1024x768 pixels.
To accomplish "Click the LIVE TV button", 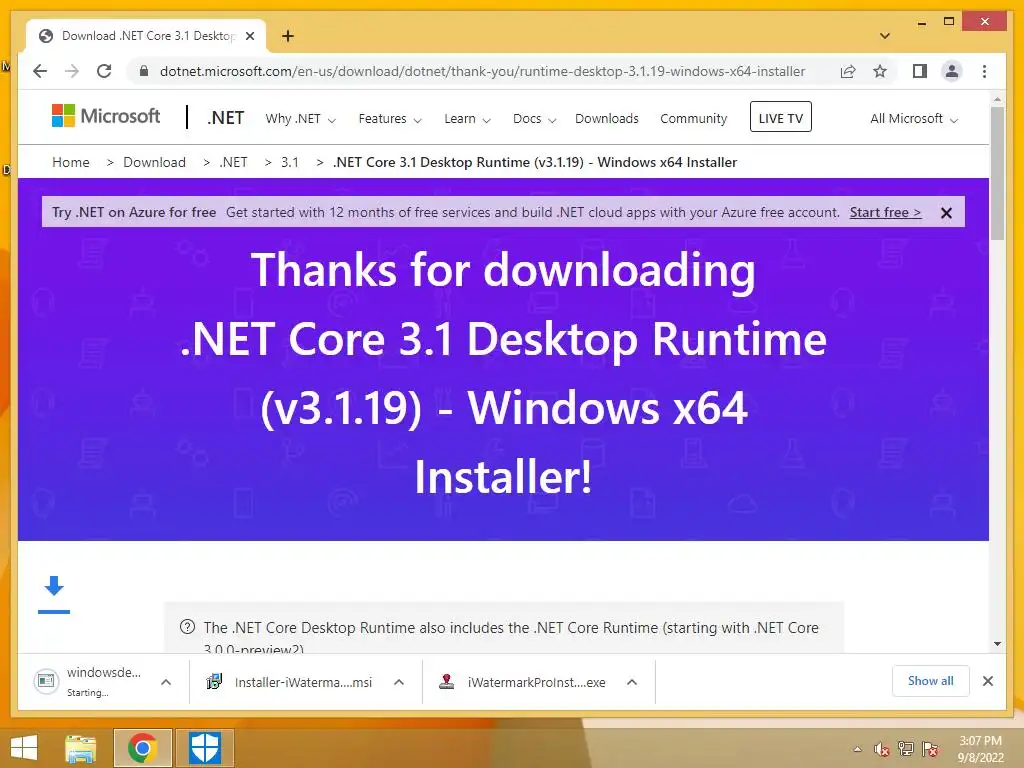I will click(x=780, y=117).
